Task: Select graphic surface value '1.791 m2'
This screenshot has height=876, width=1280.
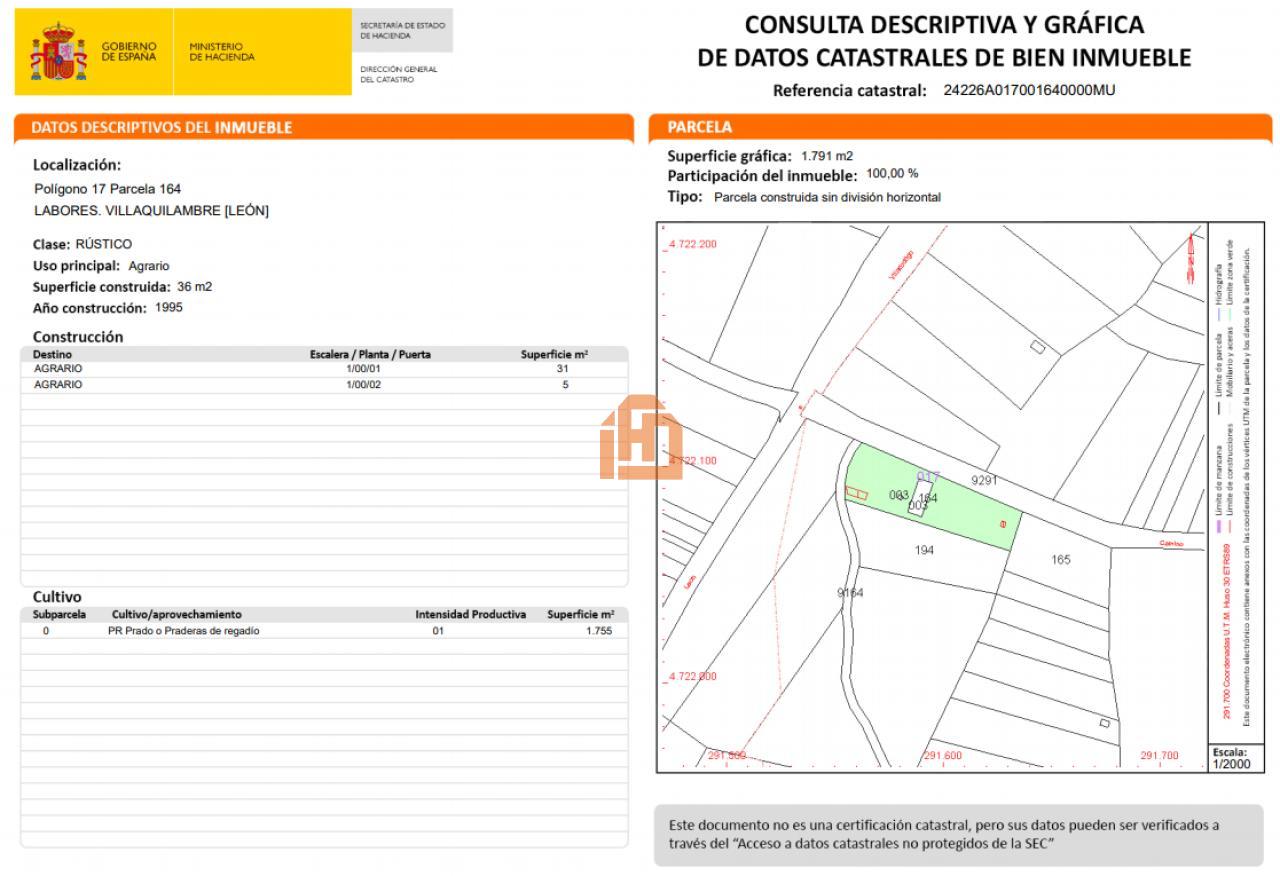Action: coord(827,156)
